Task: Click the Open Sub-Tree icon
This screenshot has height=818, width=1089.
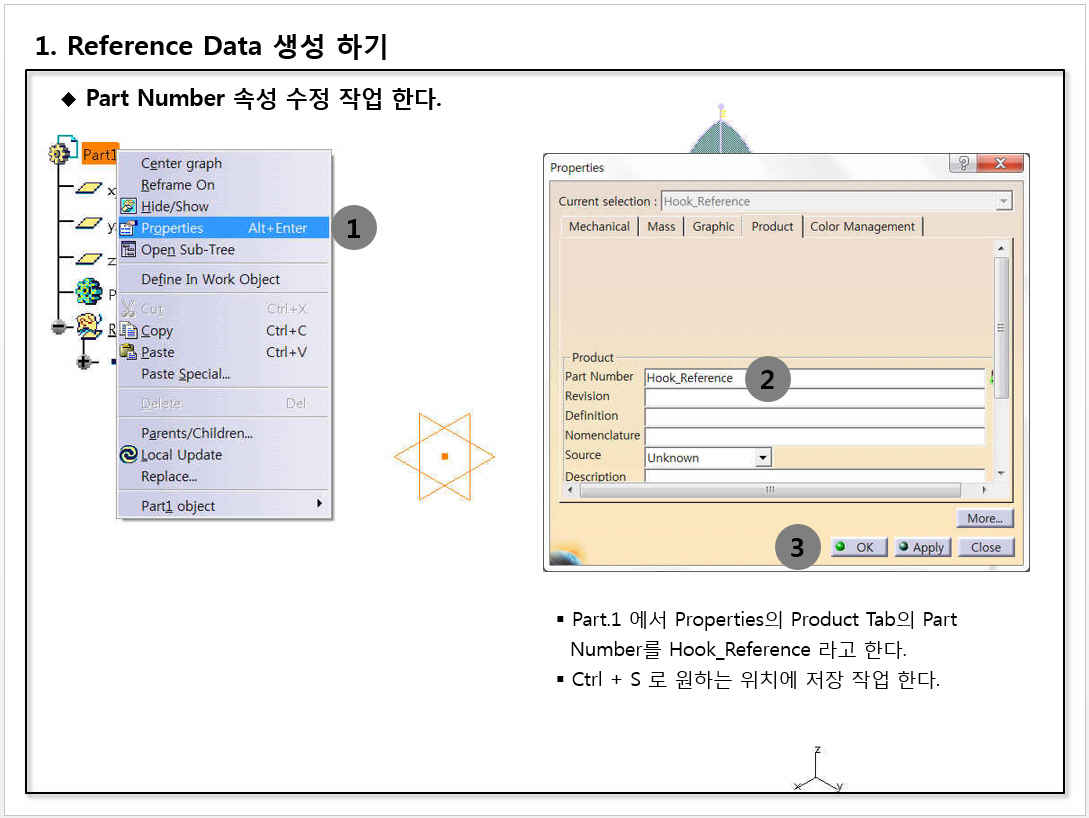Action: coord(128,249)
